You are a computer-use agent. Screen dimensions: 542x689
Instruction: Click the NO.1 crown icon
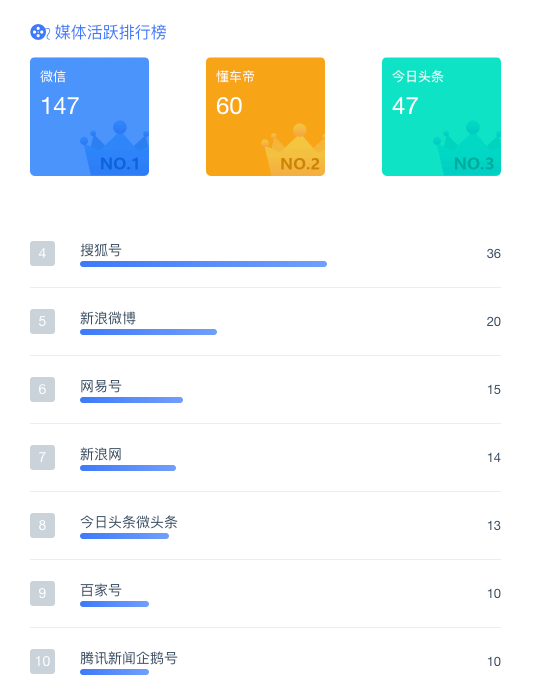[x=115, y=148]
